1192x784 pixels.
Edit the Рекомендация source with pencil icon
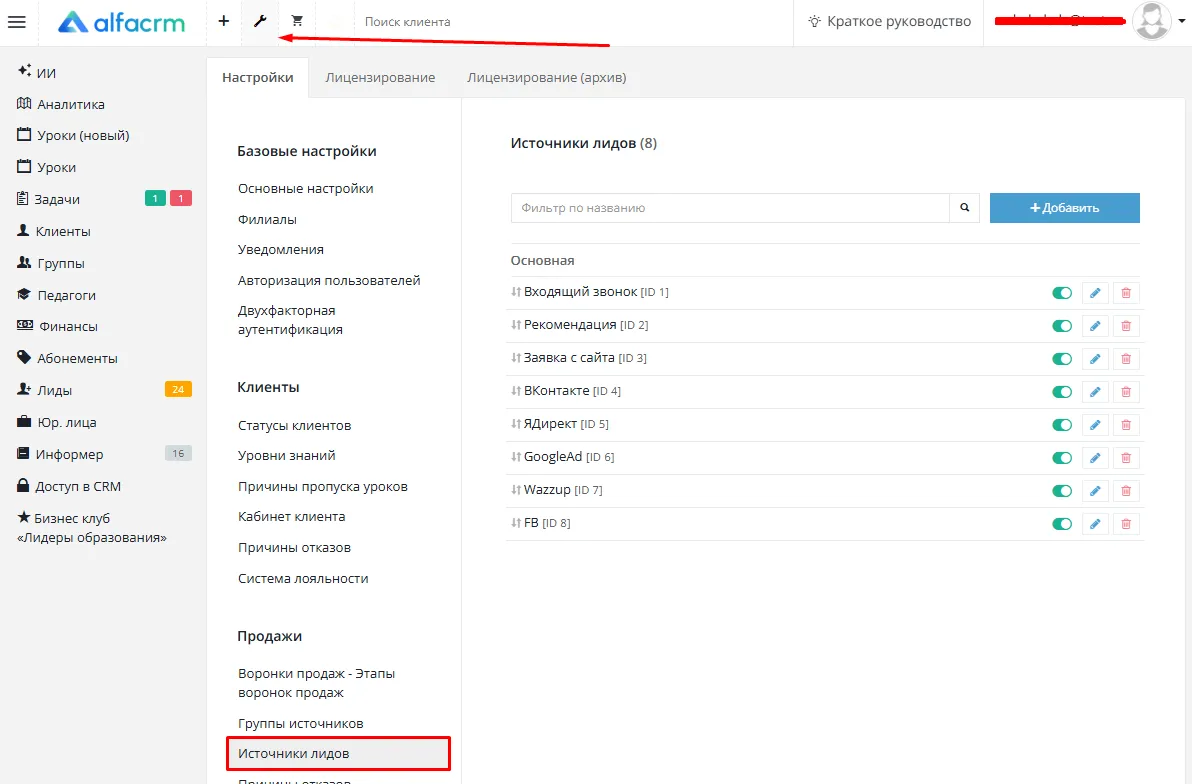(1095, 326)
